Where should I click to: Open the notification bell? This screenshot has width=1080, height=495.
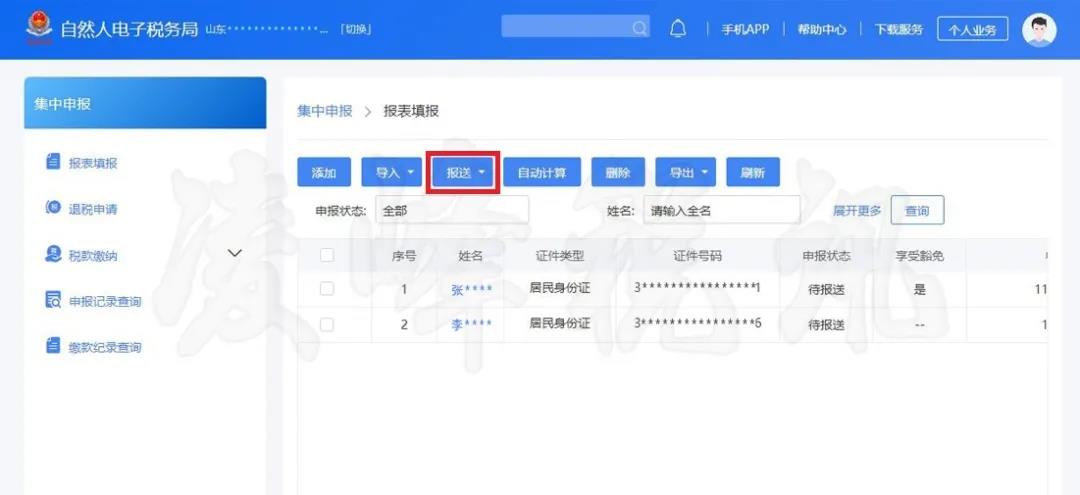click(x=678, y=28)
